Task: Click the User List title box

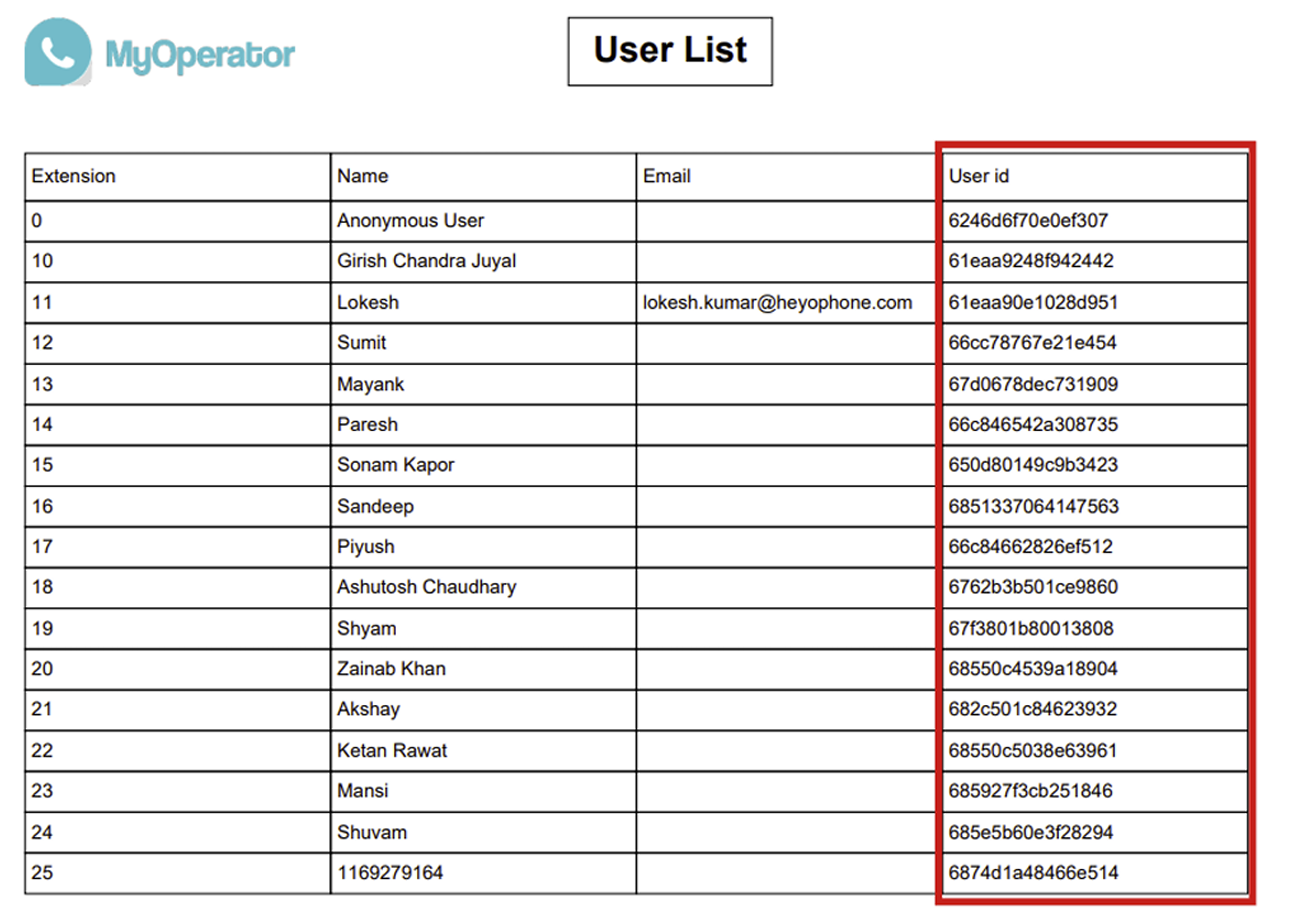Action: point(669,50)
